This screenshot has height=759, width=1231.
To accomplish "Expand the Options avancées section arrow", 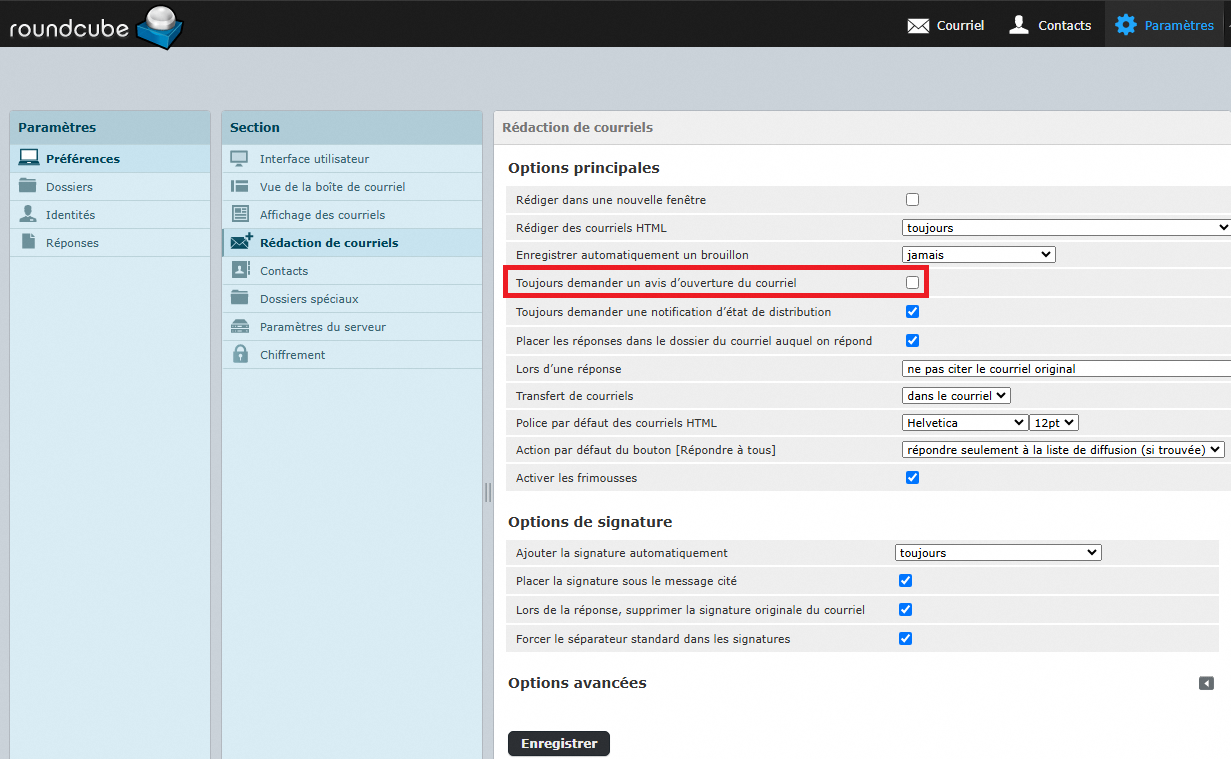I will 1206,683.
